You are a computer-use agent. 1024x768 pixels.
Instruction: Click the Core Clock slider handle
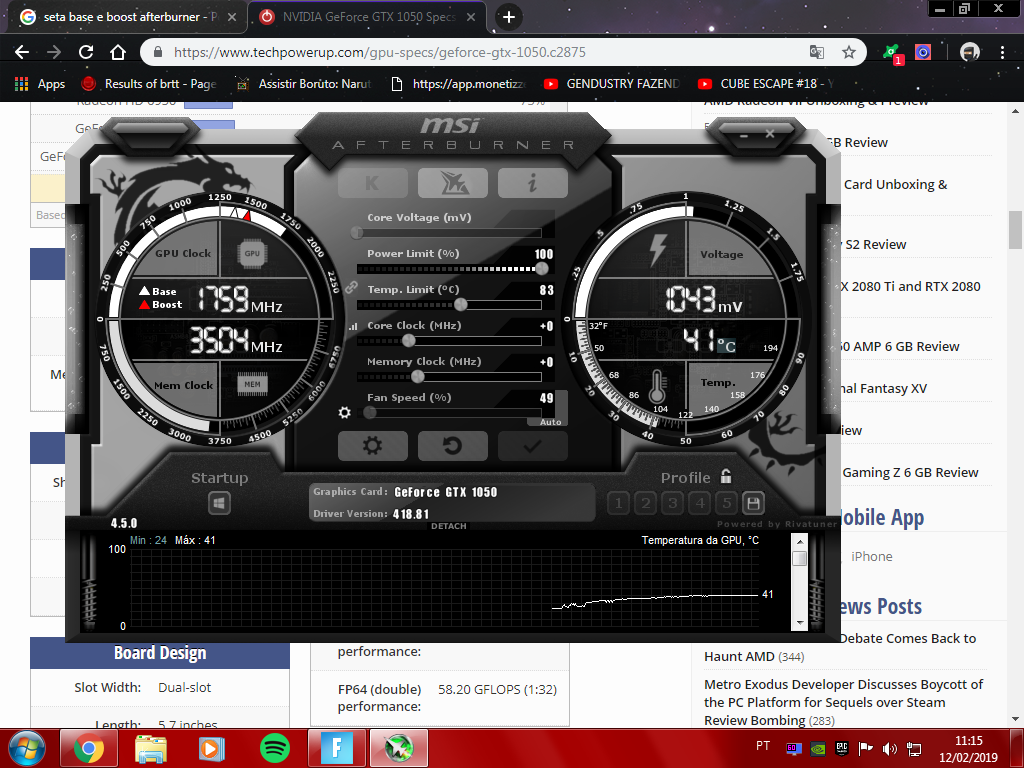(409, 340)
